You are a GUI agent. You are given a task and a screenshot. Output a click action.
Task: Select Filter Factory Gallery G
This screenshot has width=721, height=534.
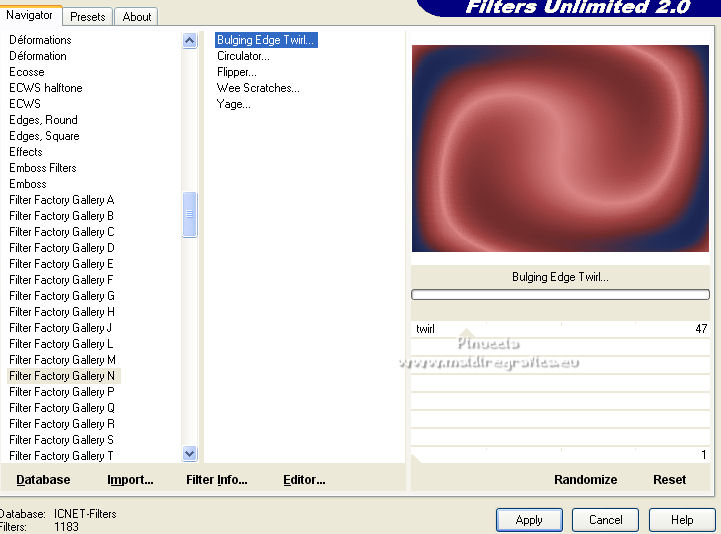tap(62, 296)
